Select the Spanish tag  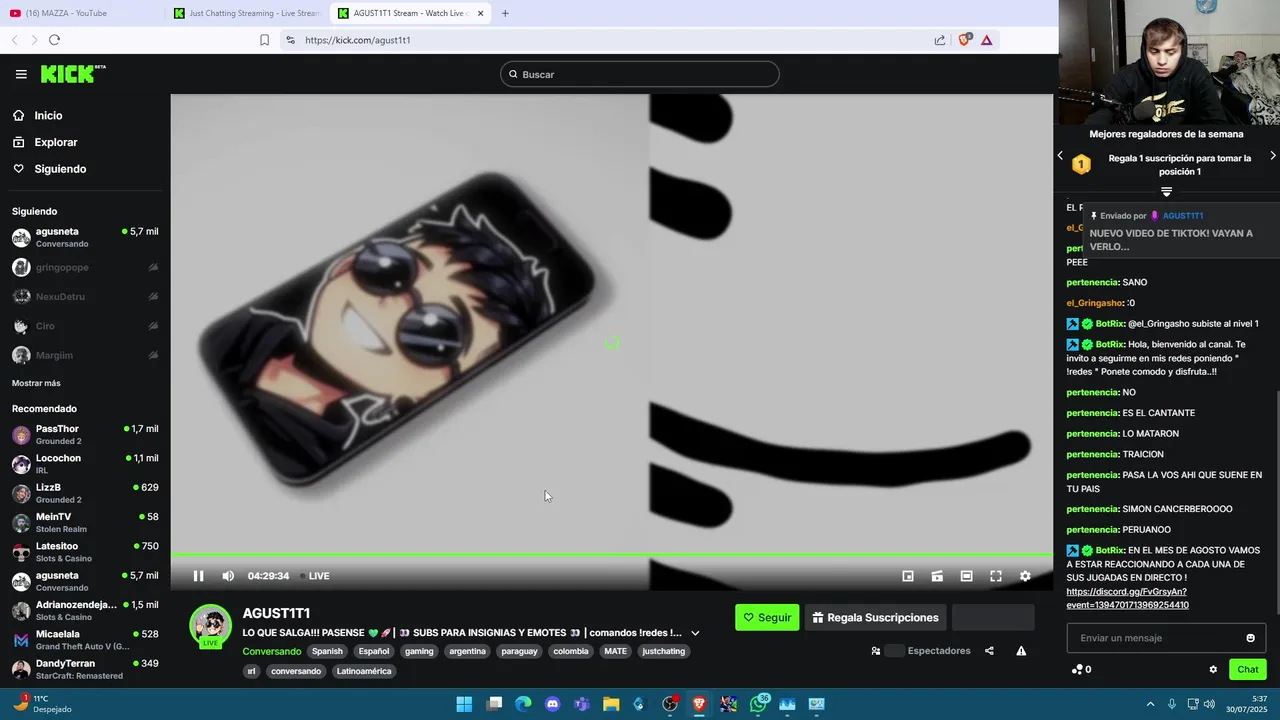tap(327, 651)
